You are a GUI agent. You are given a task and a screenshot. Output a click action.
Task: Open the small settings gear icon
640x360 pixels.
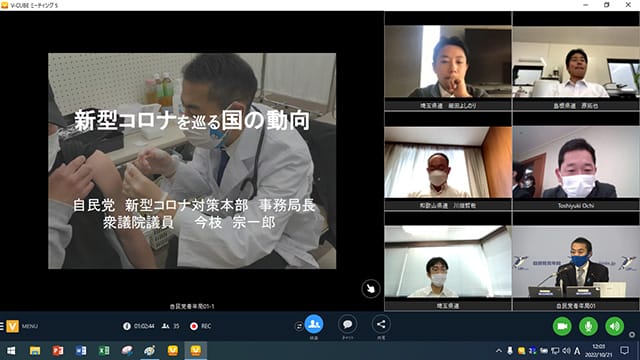tap(632, 335)
